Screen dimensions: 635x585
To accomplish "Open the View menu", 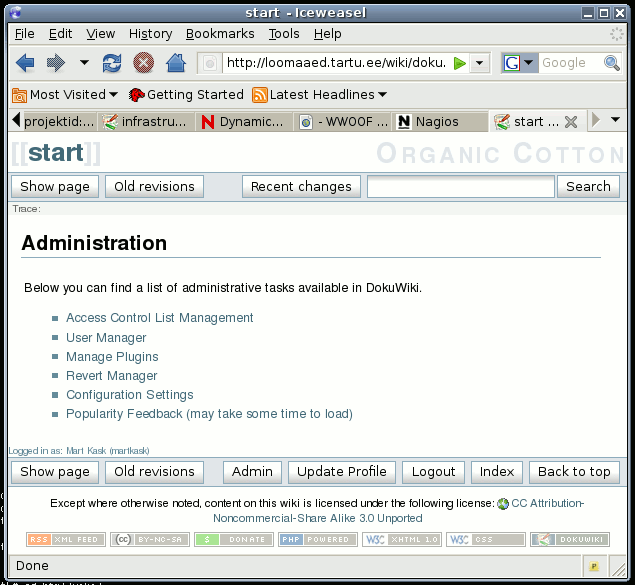I will coord(100,34).
